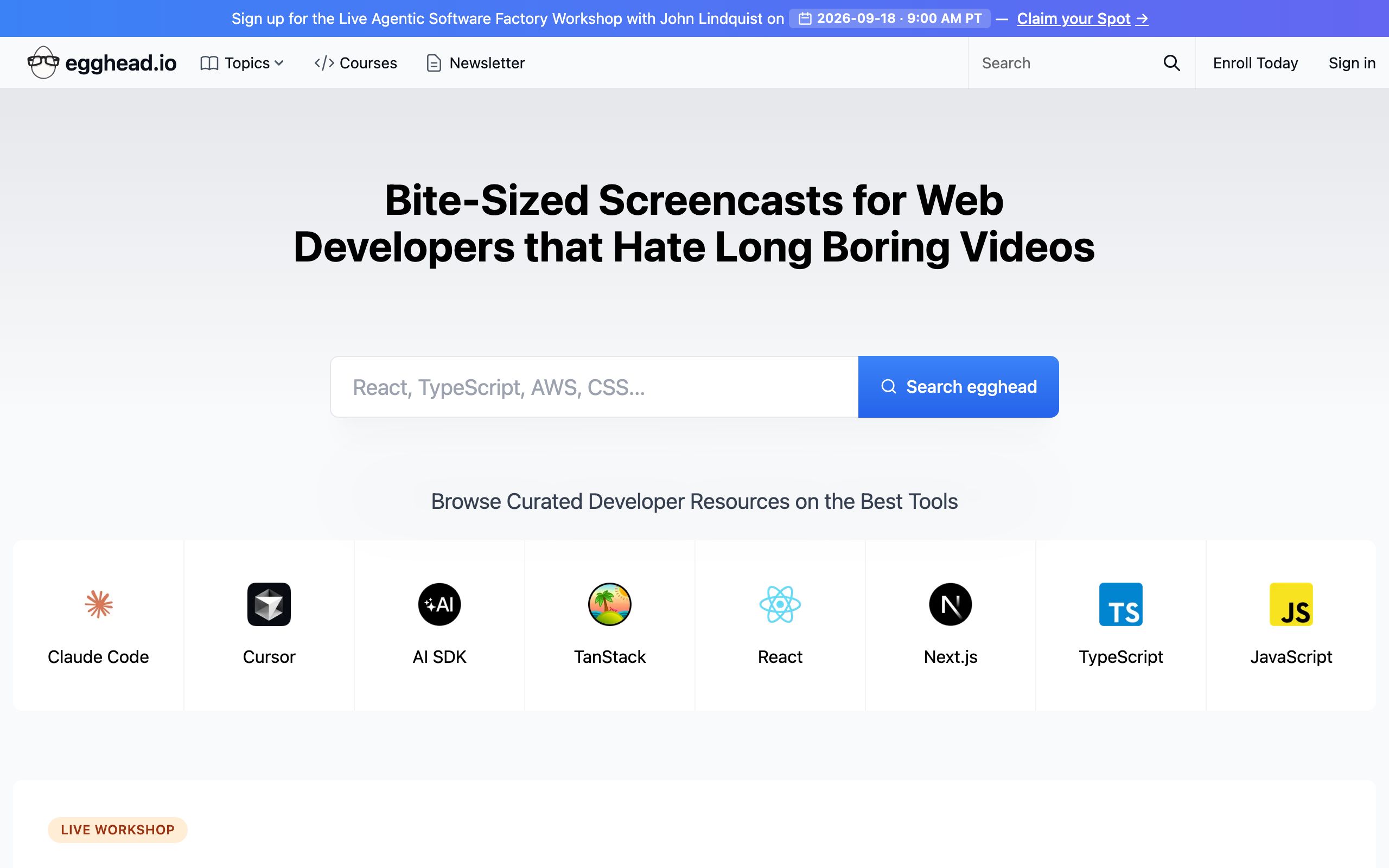This screenshot has height=868, width=1389.
Task: Open the Sign in page
Action: coord(1352,63)
